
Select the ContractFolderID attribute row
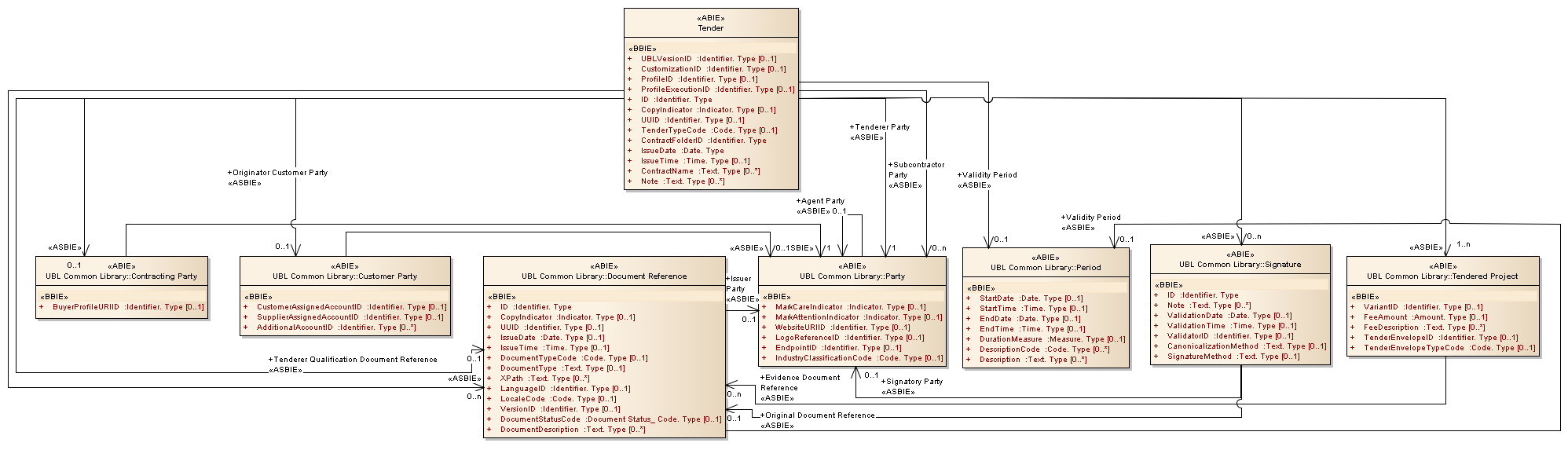pos(703,141)
